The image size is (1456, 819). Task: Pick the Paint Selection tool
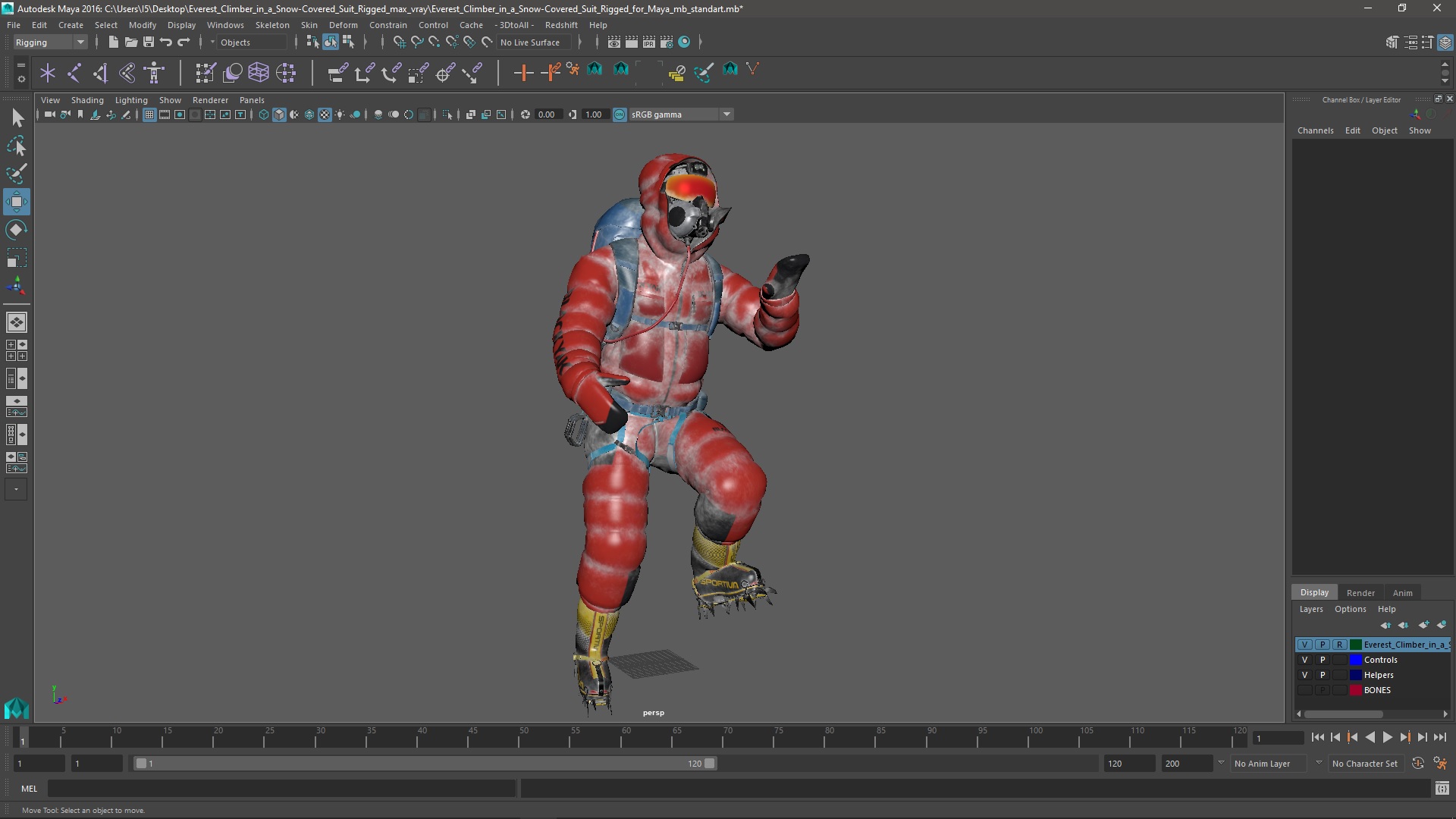coord(16,174)
